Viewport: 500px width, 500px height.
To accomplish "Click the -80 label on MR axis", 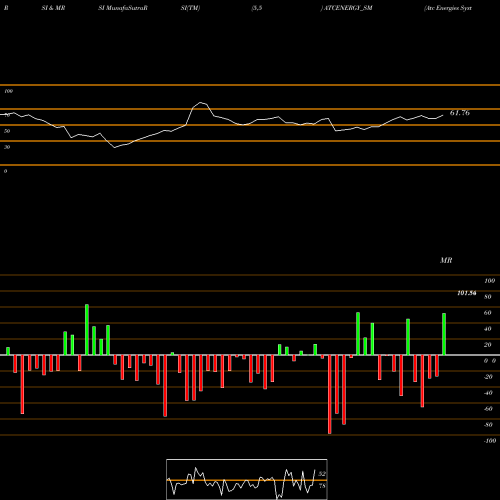I will pos(488,425).
